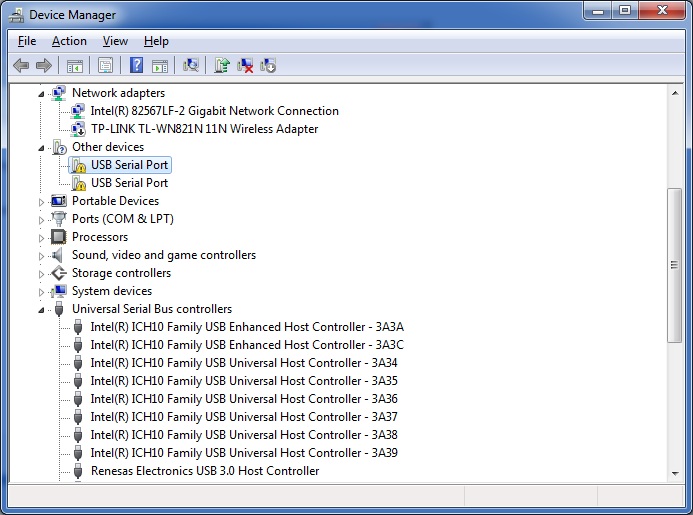Select USB Enhanced Host Controller - 3A3A
This screenshot has width=693, height=515.
point(247,327)
